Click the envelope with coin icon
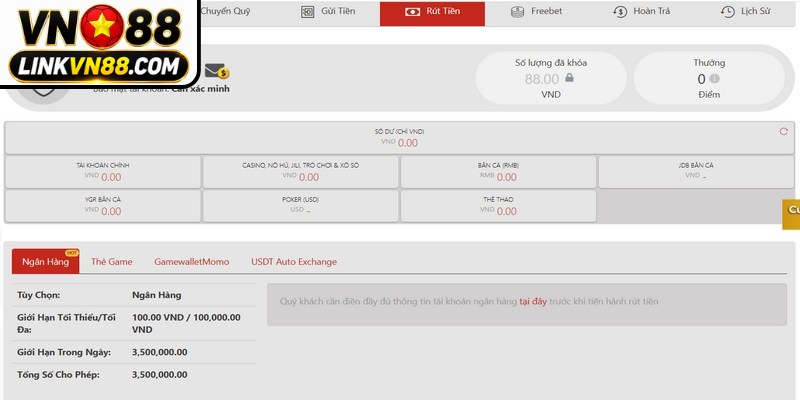Screen dimensions: 800x400 tap(217, 71)
